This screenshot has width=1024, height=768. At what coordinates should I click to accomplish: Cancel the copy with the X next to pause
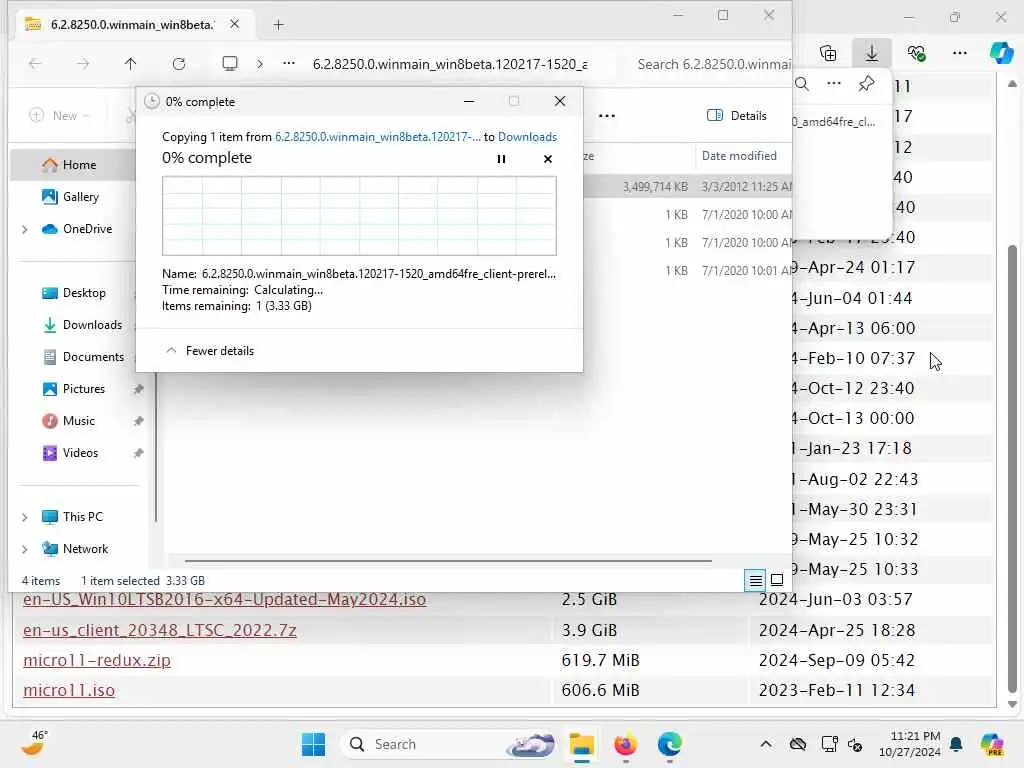(x=548, y=159)
